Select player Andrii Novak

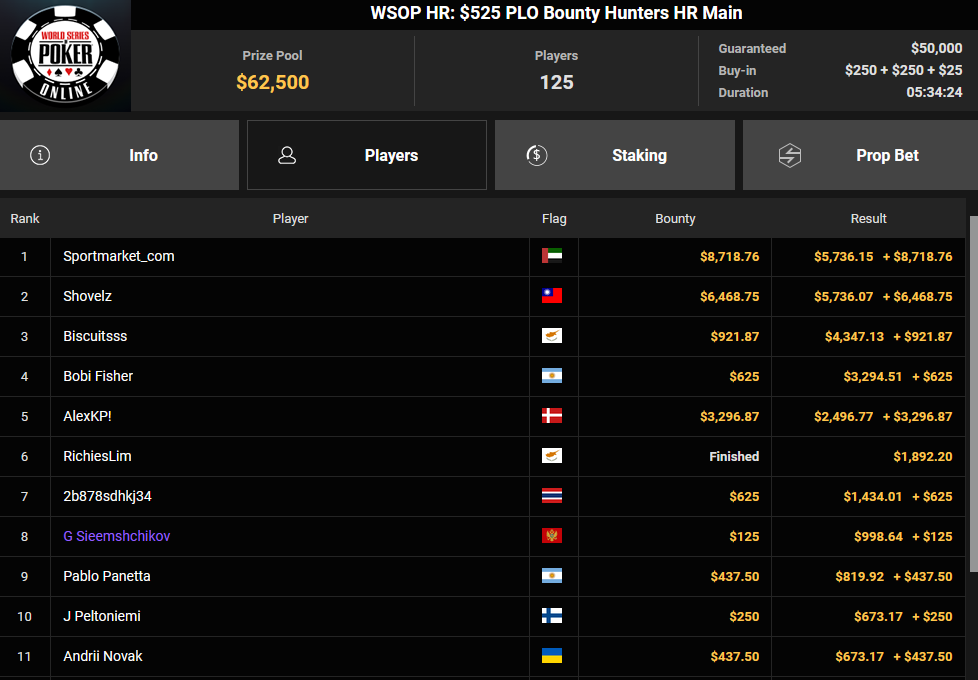click(x=103, y=656)
